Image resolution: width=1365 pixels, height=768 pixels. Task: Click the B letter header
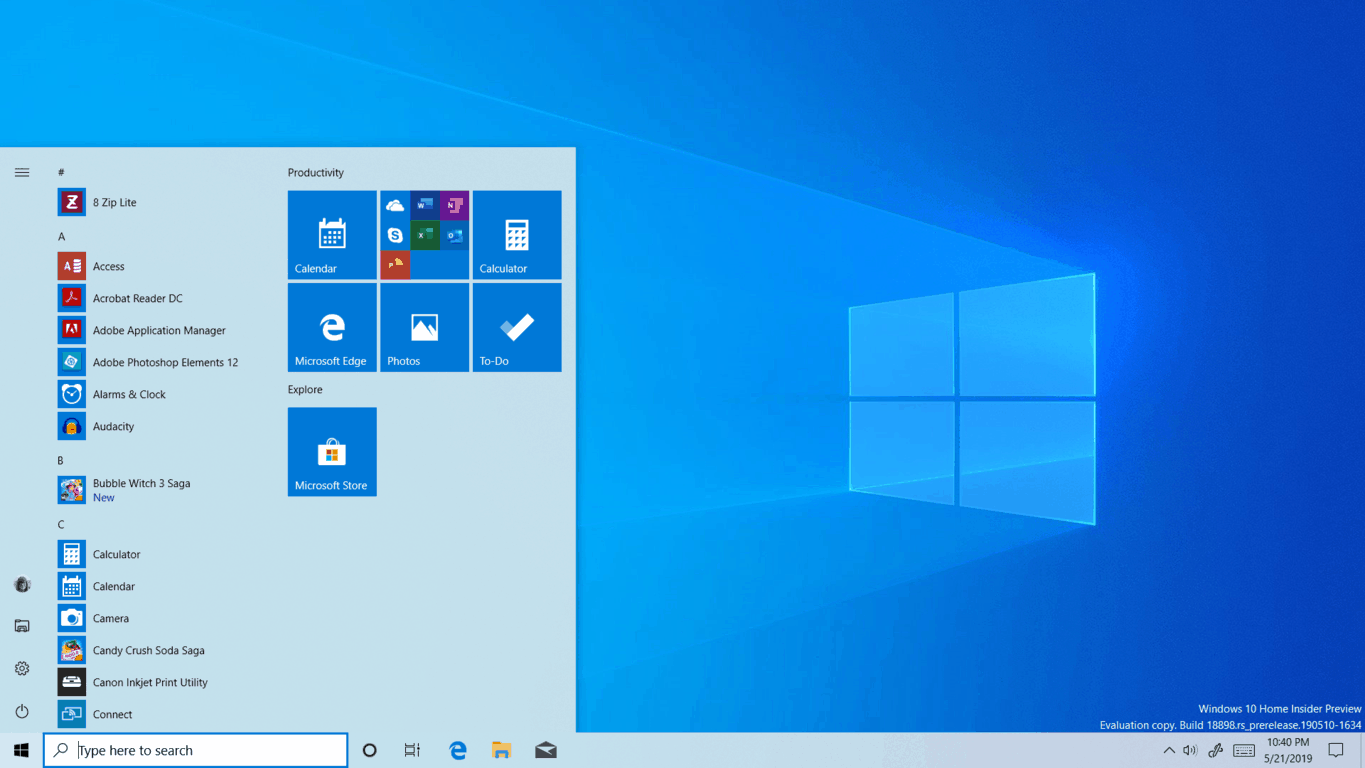click(x=60, y=460)
